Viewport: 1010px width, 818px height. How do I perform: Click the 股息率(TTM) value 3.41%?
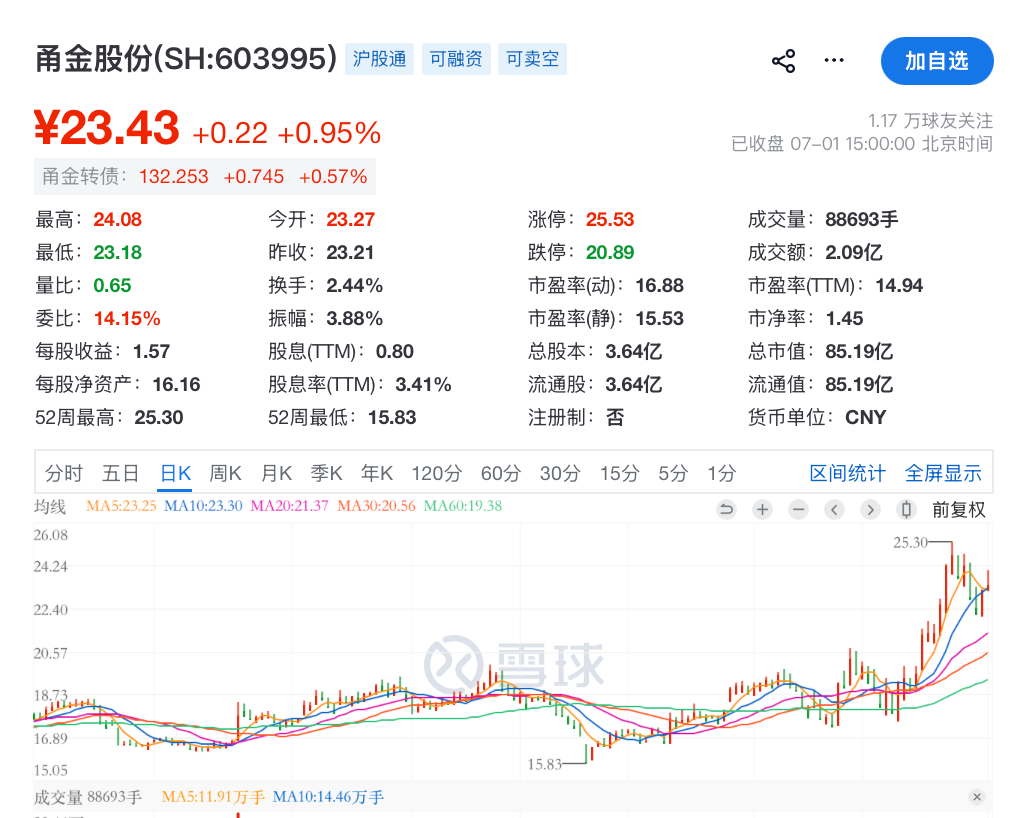pyautogui.click(x=423, y=385)
